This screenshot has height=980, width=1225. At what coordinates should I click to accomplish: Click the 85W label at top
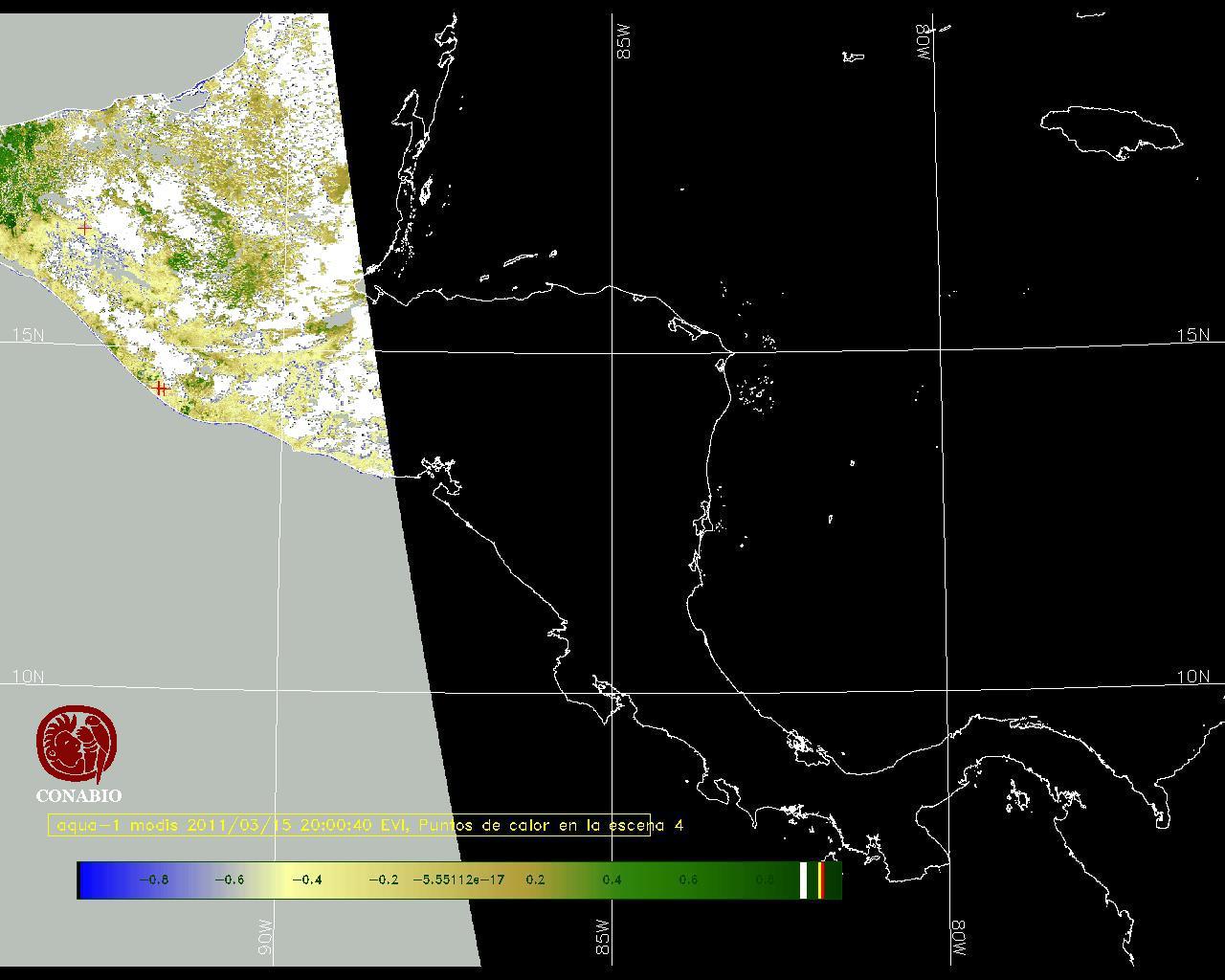coord(625,43)
